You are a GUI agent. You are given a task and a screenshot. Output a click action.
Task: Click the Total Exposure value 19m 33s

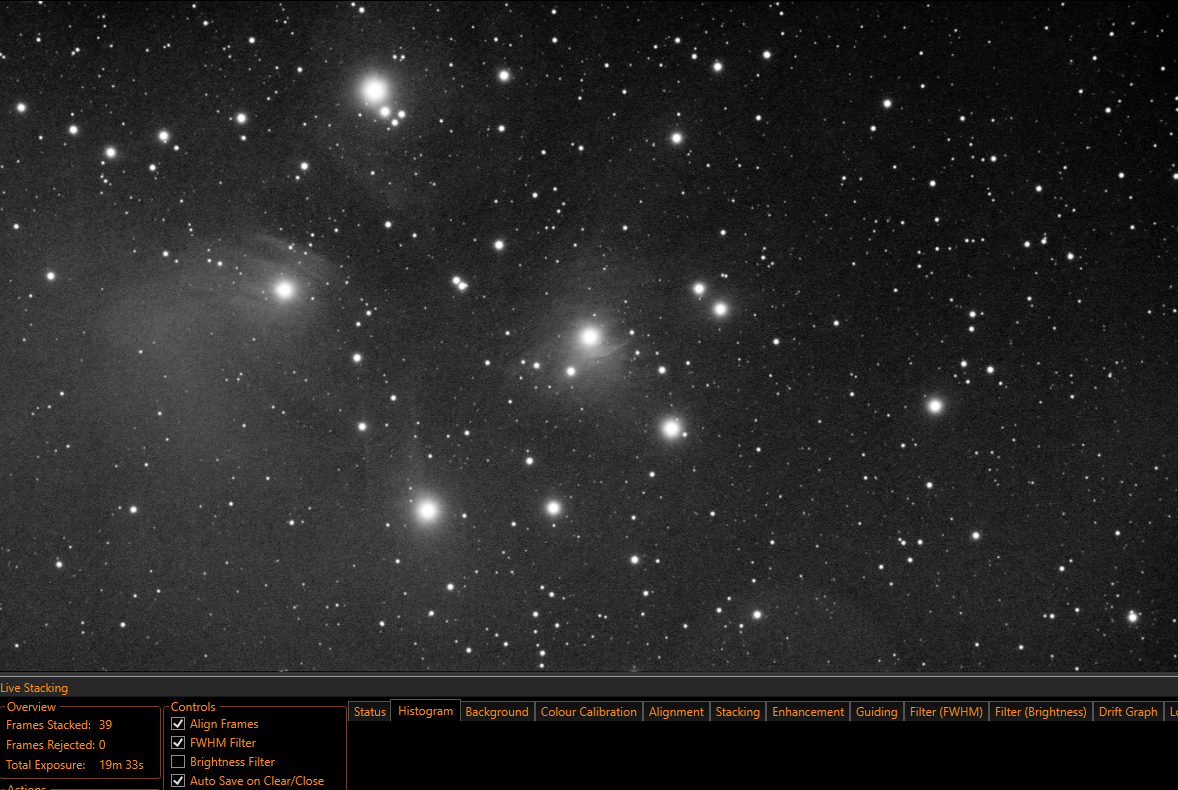[x=121, y=765]
